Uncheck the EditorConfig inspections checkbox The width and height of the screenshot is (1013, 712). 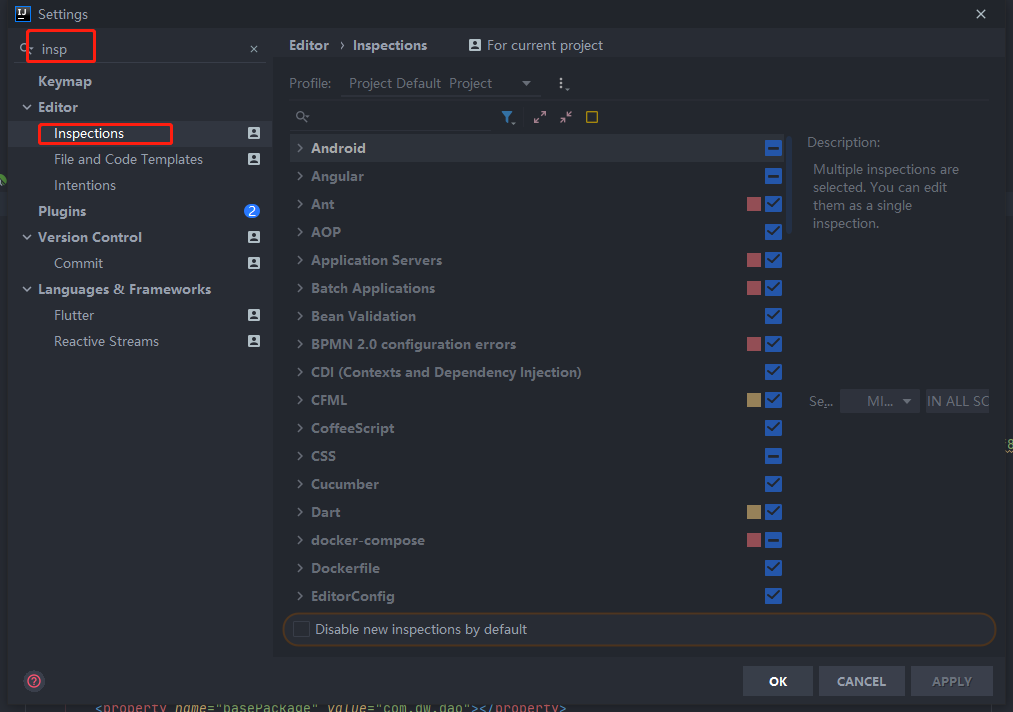773,596
